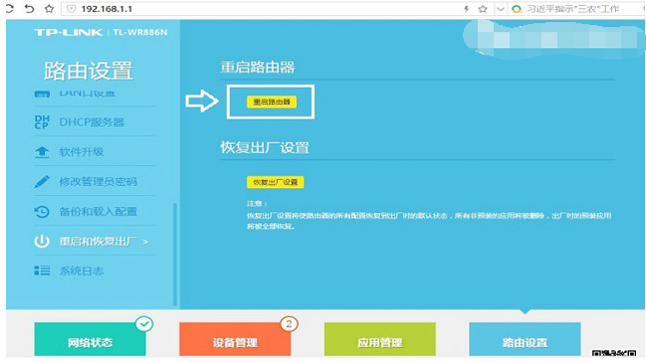Open 修改管理员密码 menu item
Screen dimensions: 646x362
98,182
